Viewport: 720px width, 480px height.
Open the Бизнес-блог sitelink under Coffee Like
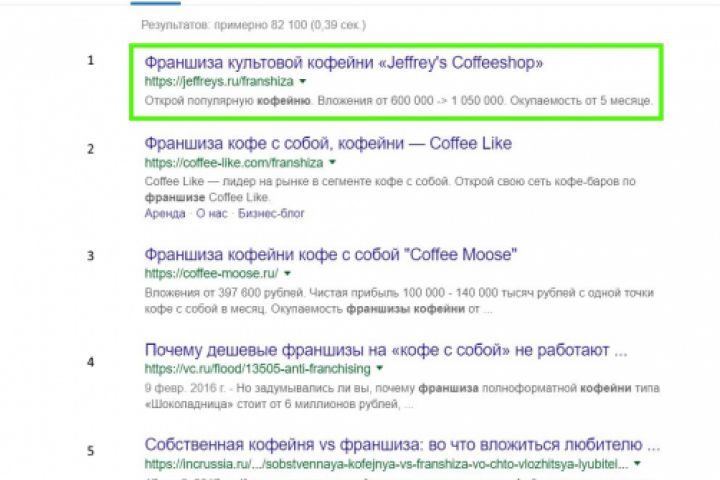(x=271, y=214)
